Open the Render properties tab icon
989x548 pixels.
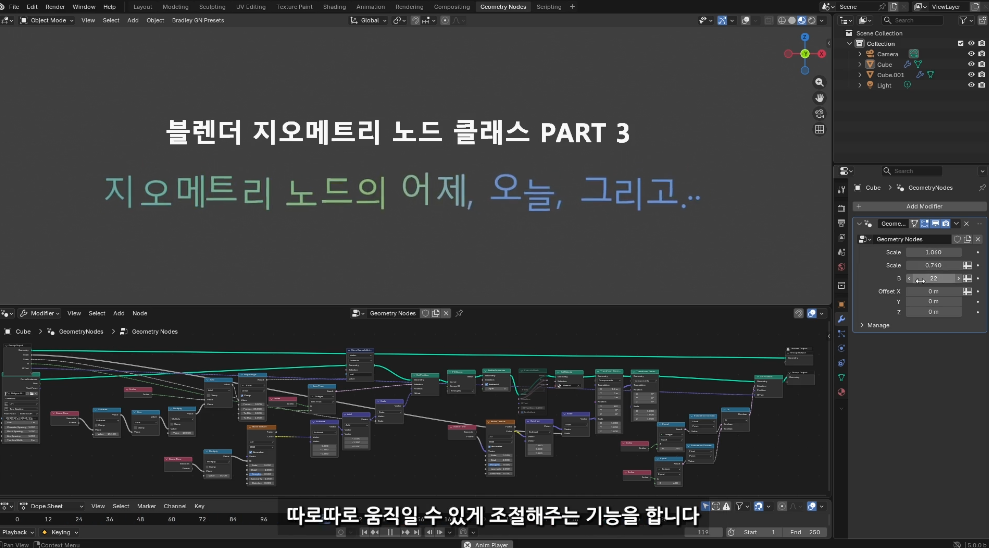841,207
